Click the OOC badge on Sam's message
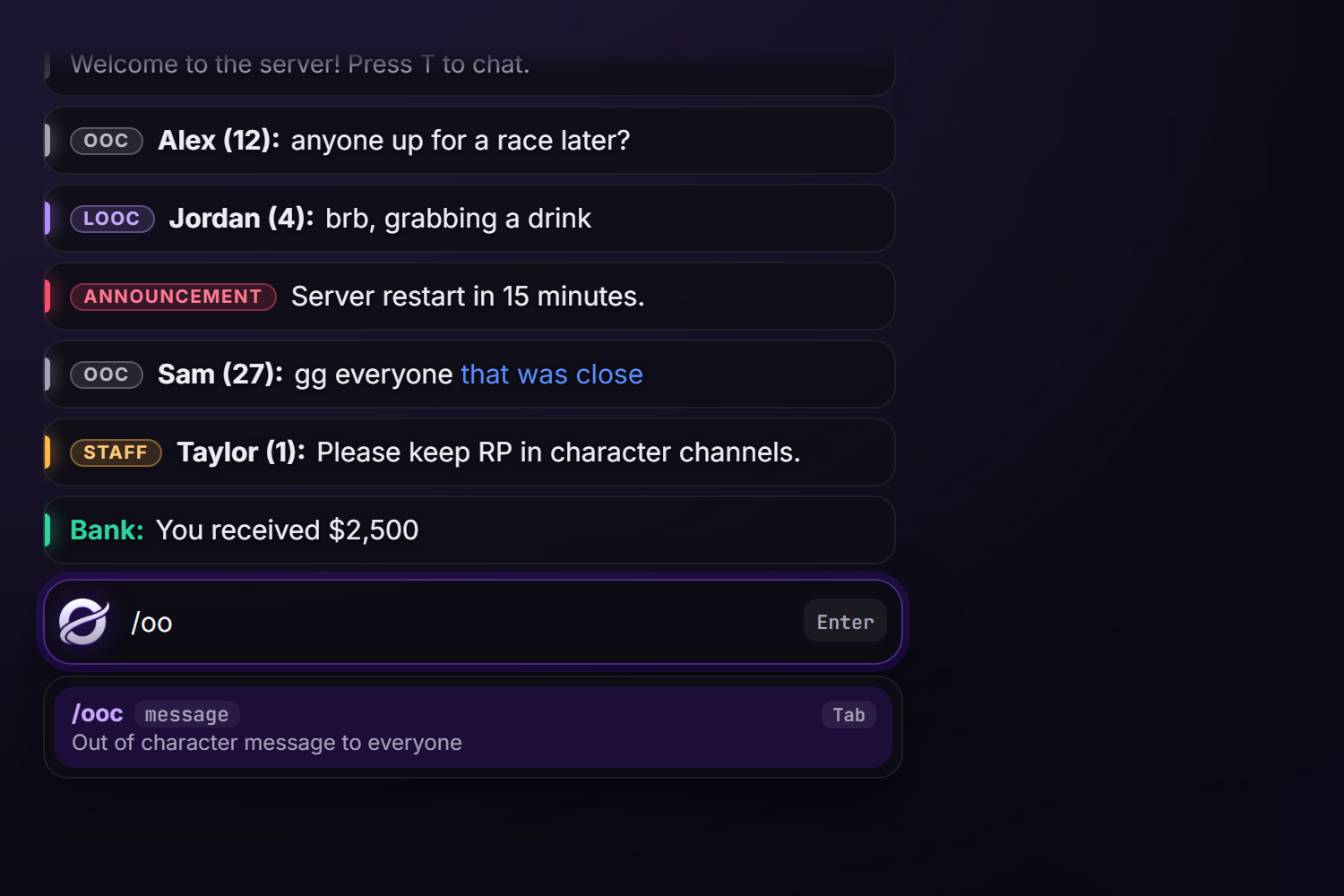The width and height of the screenshot is (1344, 896). pyautogui.click(x=107, y=375)
